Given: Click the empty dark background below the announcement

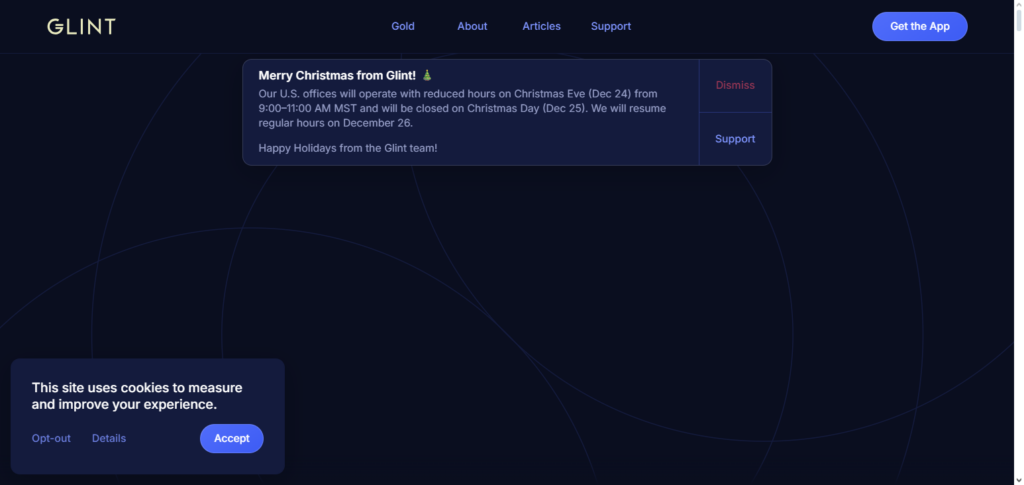Looking at the screenshot, I should click(600, 300).
